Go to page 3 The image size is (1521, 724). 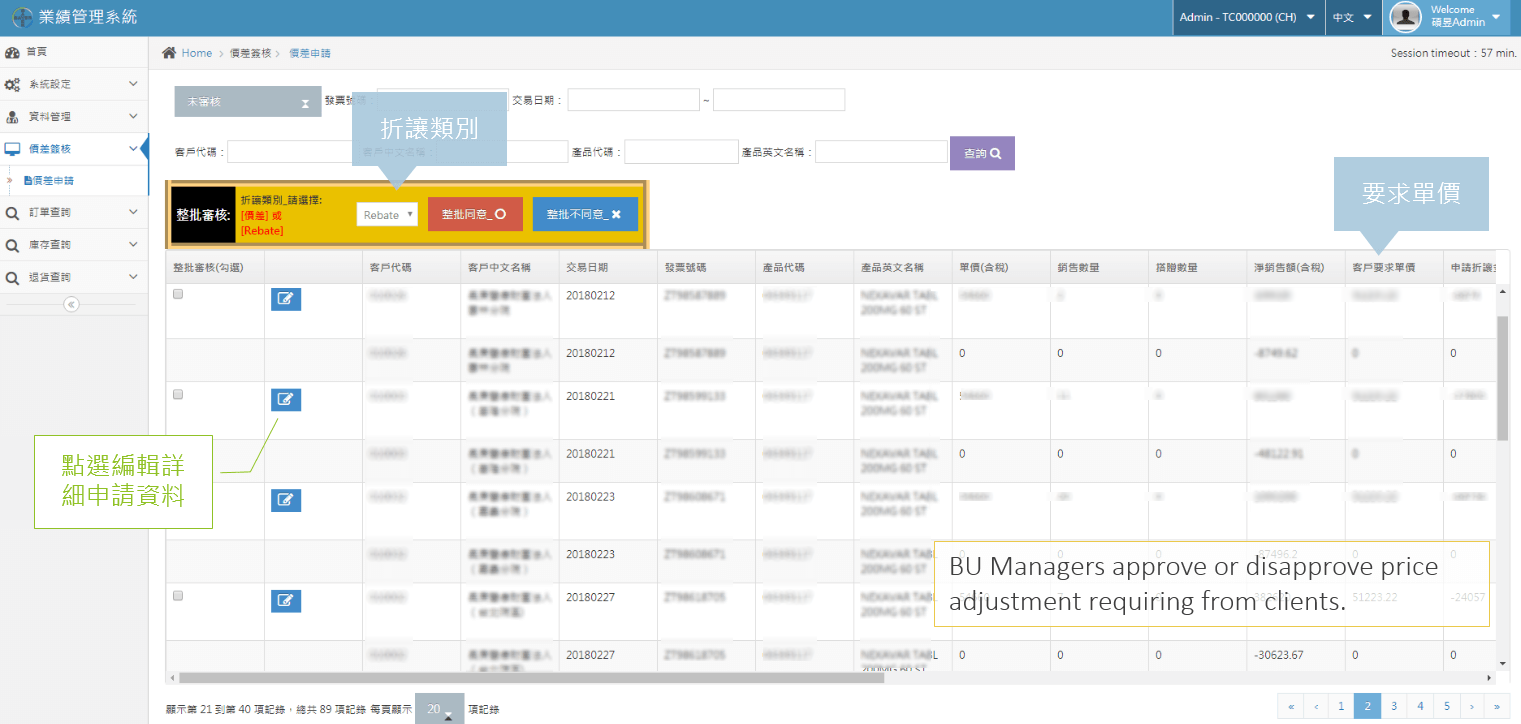coord(1393,706)
